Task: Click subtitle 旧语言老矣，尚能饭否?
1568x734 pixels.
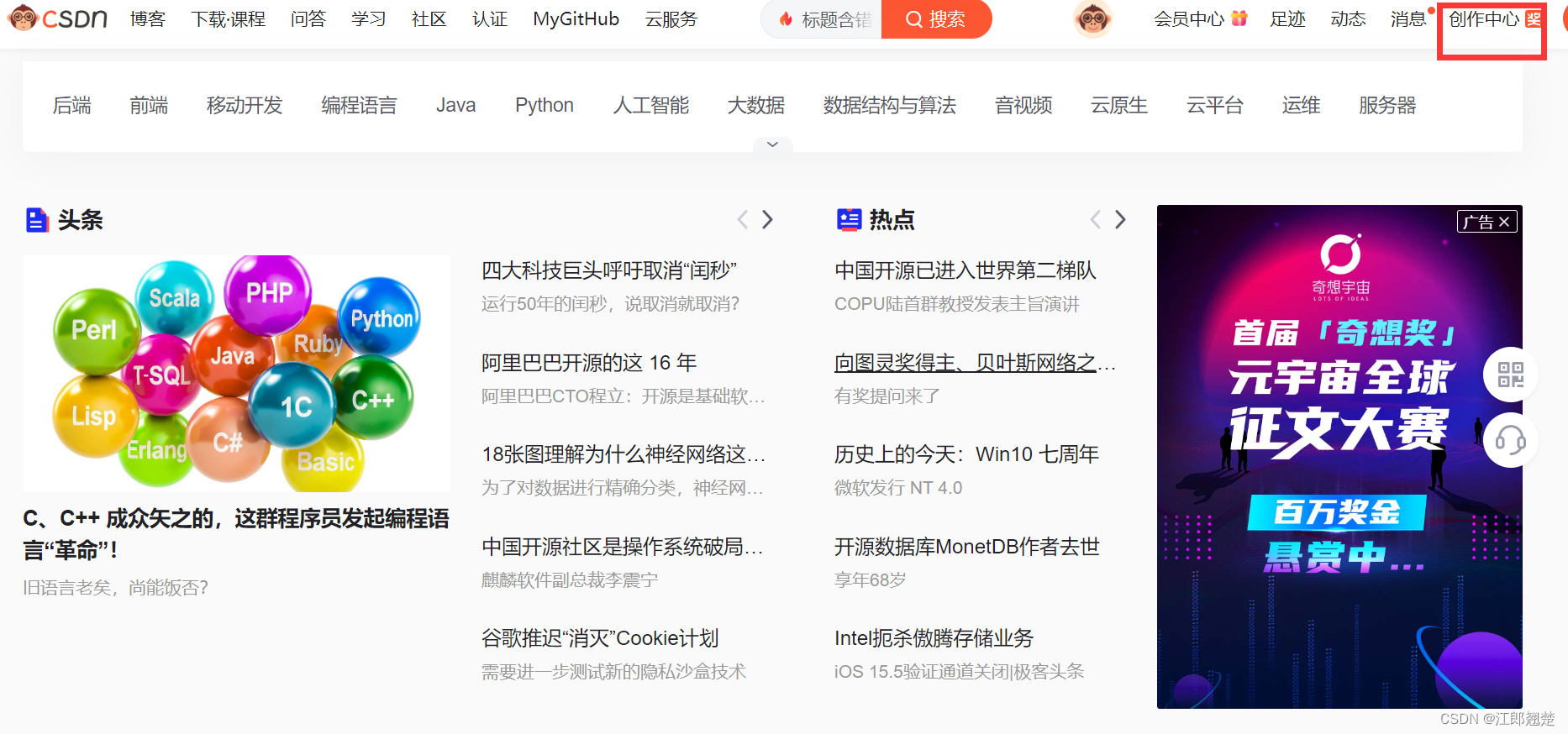Action: point(116,588)
